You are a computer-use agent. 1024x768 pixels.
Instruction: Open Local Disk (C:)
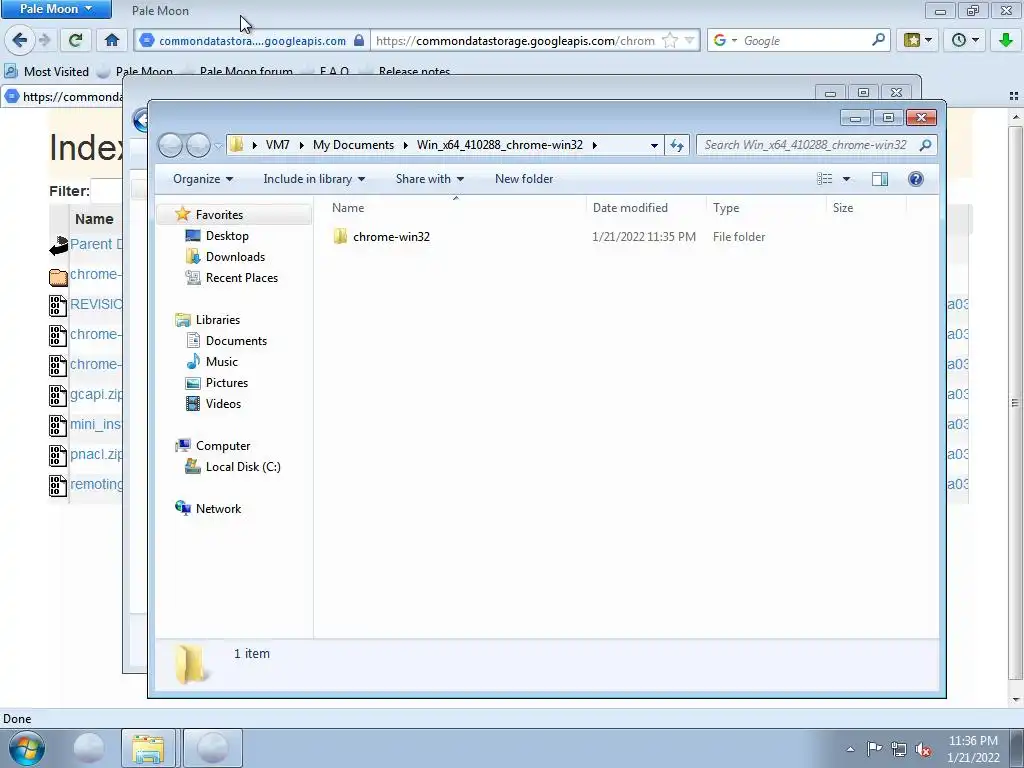pyautogui.click(x=243, y=466)
